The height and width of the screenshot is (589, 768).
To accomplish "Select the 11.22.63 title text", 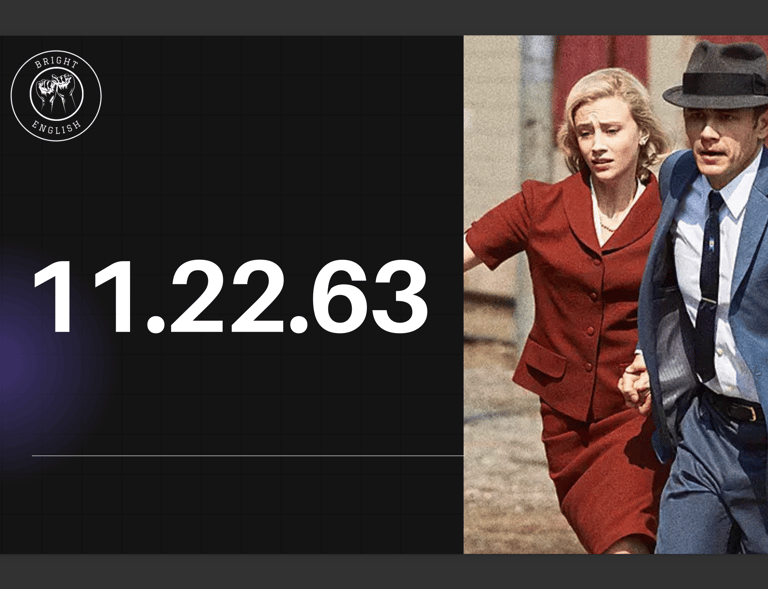I will pyautogui.click(x=230, y=297).
